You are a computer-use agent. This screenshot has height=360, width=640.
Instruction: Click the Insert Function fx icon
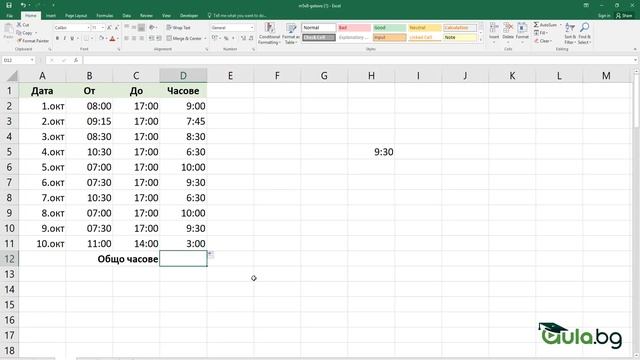76,60
